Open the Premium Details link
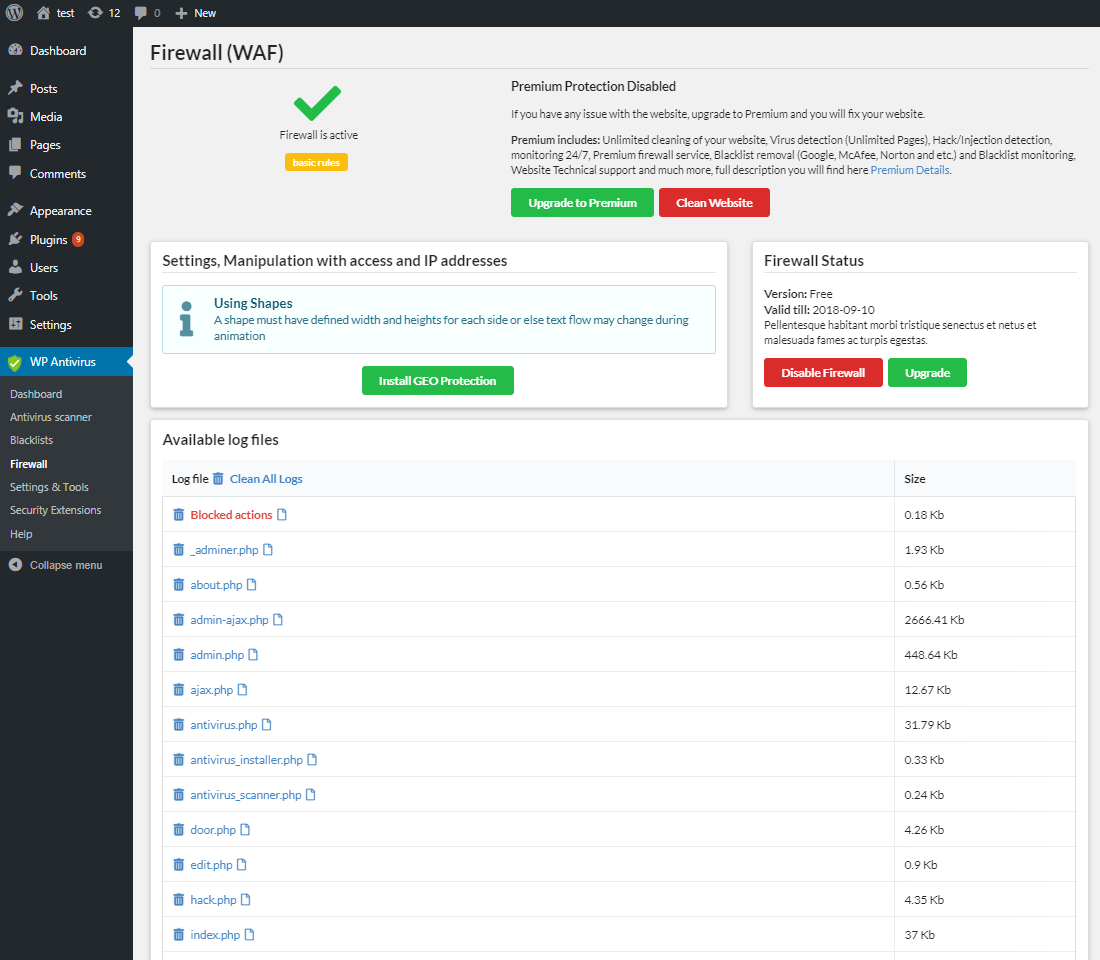This screenshot has height=960, width=1100. 909,170
